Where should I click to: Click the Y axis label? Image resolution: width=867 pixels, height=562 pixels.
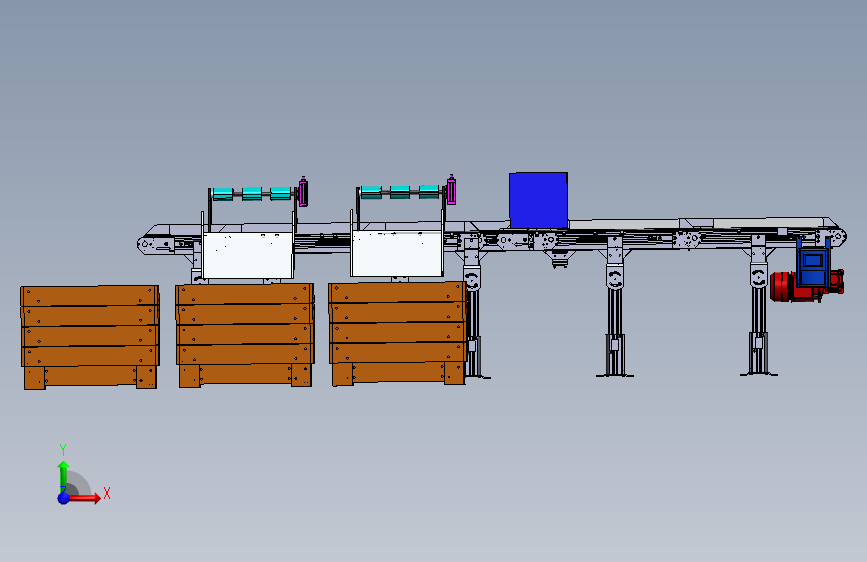63,449
